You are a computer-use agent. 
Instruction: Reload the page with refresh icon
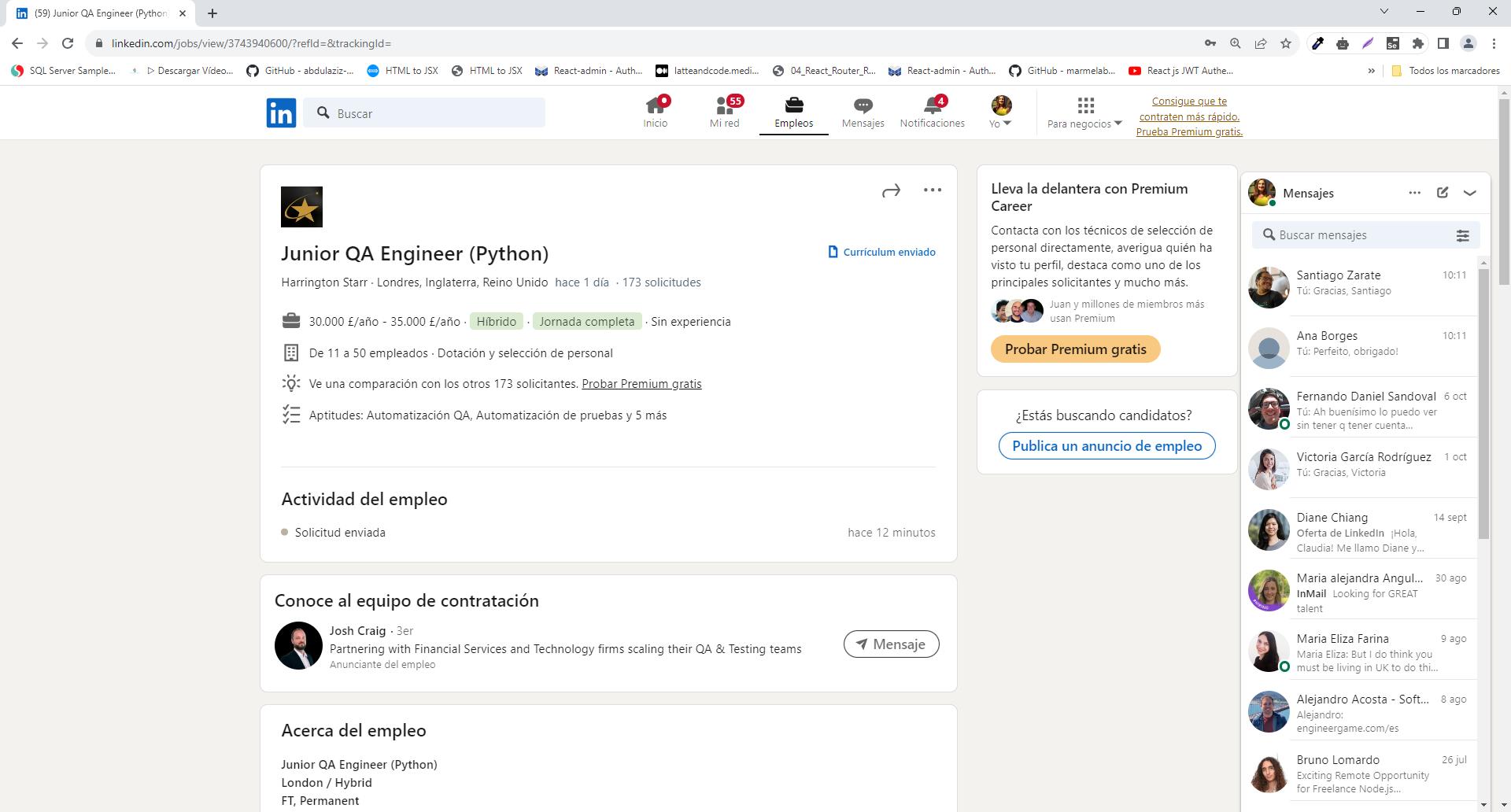click(68, 43)
